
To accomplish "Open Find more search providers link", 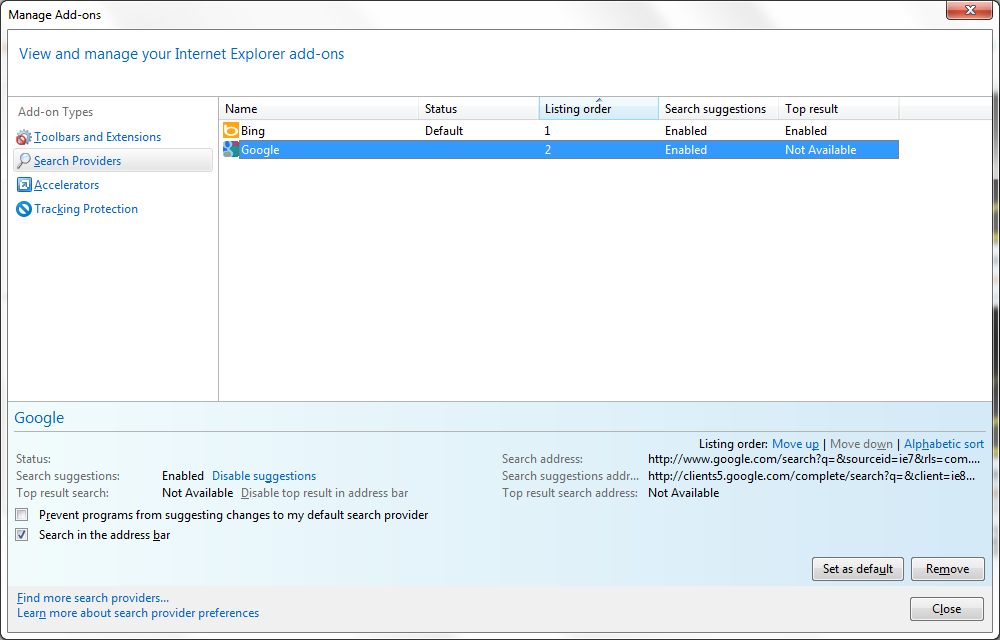I will click(93, 598).
